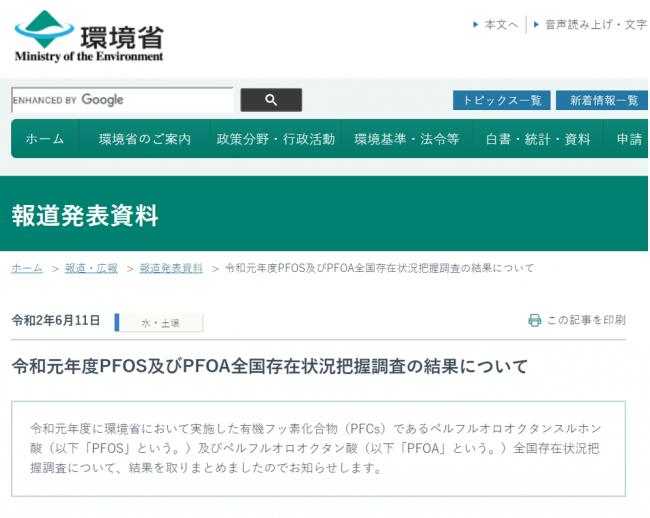Click the printer icon to print article
This screenshot has height=518, width=650.
point(534,320)
